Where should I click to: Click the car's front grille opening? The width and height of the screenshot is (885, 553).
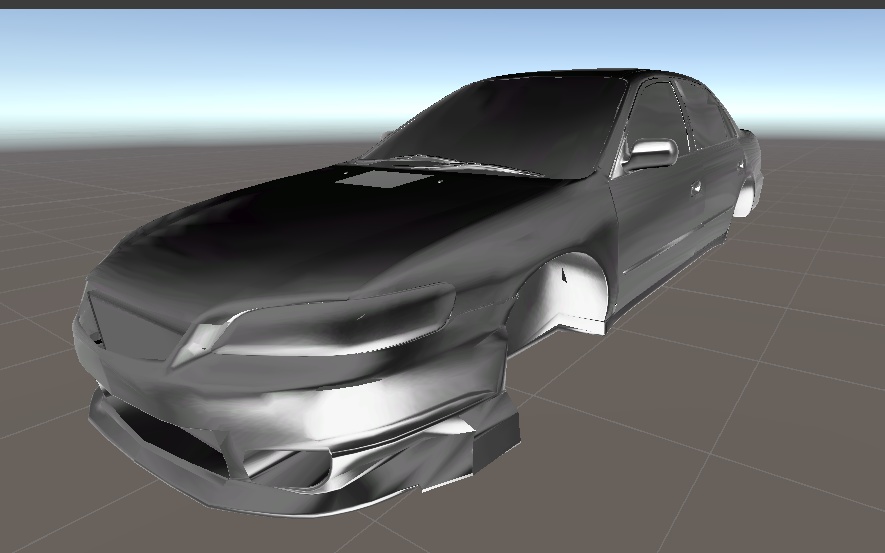tap(137, 326)
